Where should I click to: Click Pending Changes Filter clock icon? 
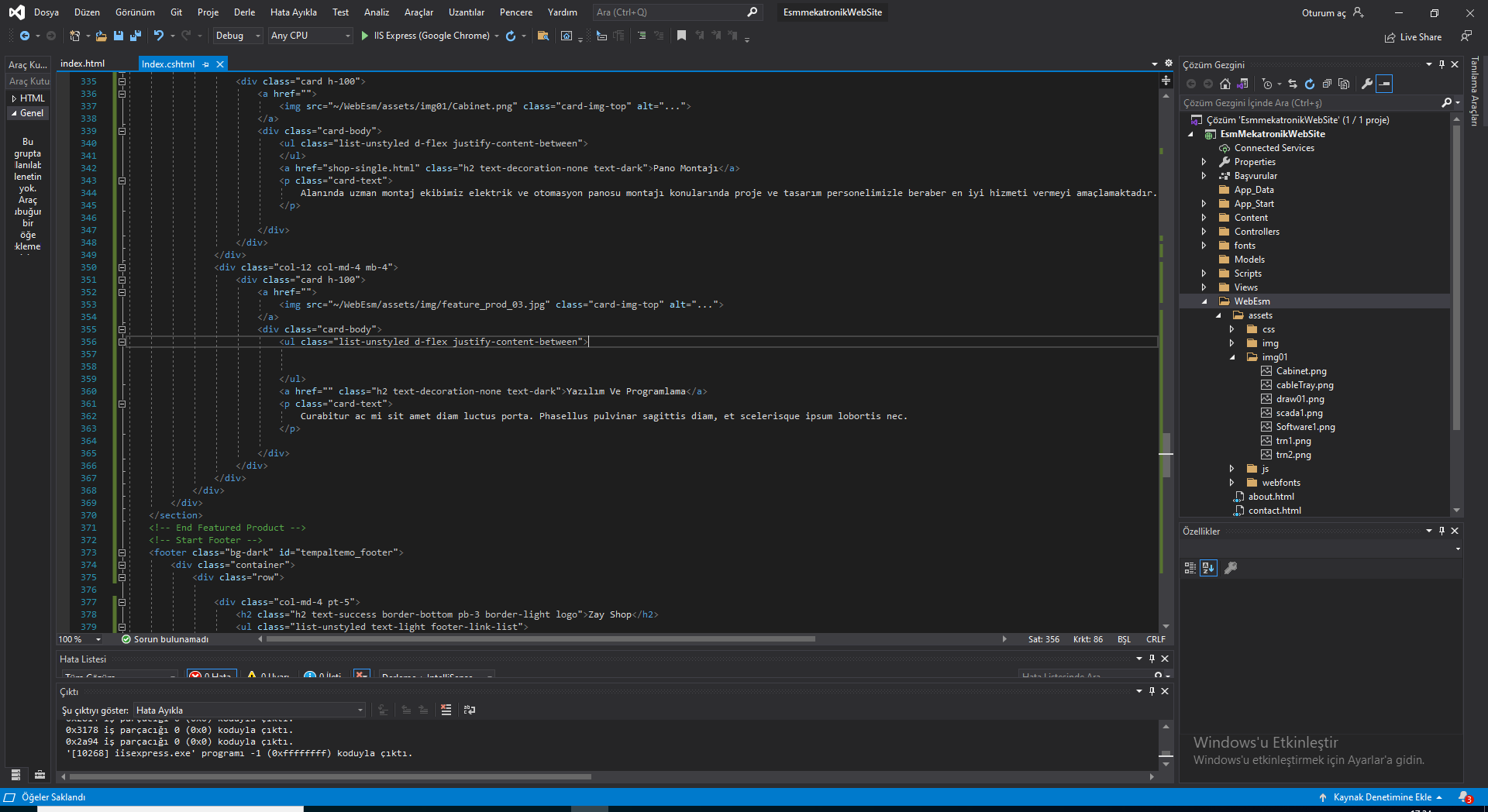(1267, 84)
